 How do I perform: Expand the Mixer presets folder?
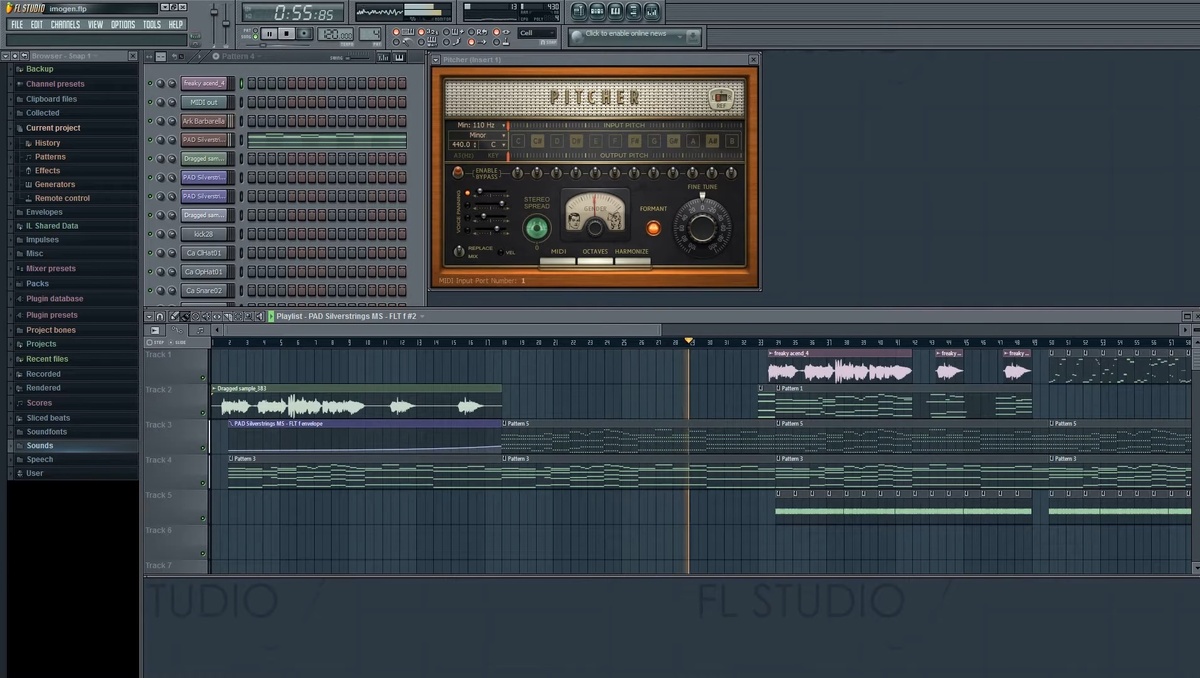tap(51, 269)
